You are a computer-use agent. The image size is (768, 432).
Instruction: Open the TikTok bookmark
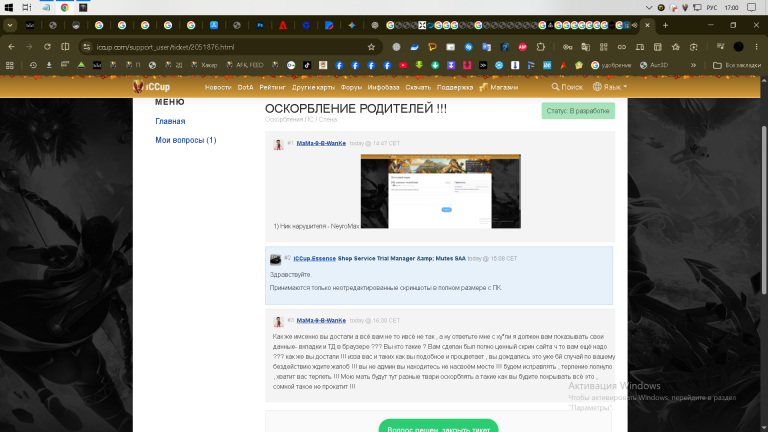tap(307, 65)
